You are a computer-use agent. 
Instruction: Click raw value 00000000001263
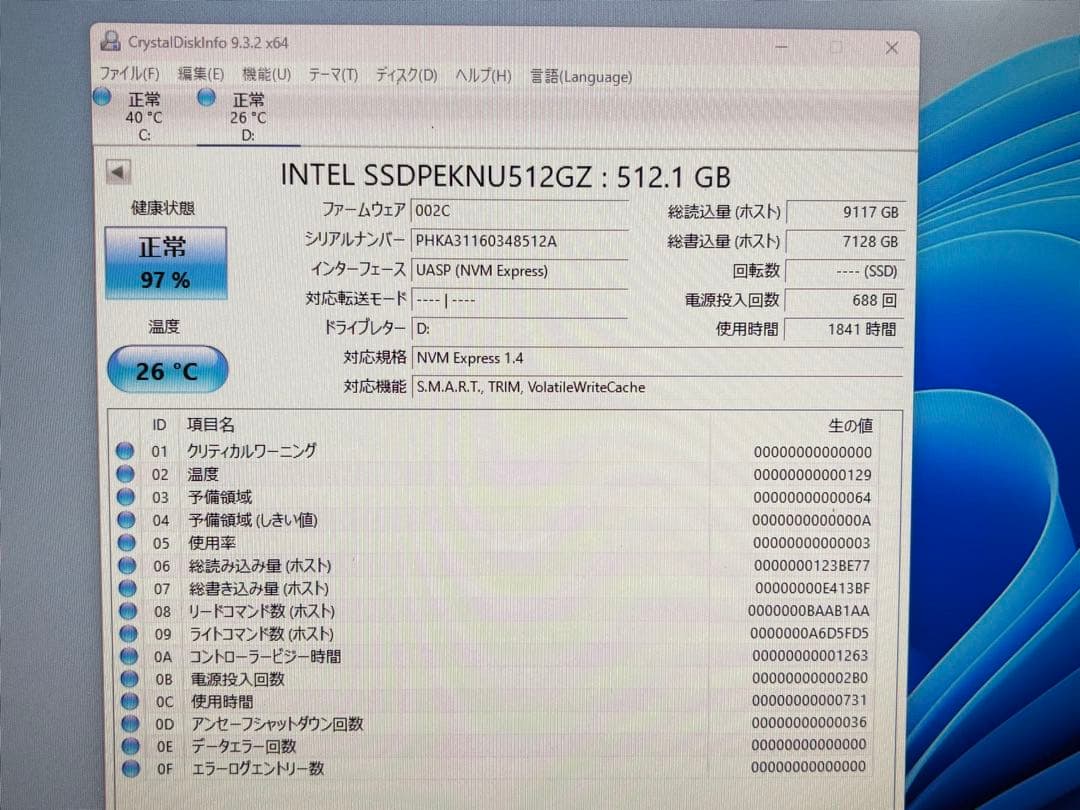click(x=810, y=656)
